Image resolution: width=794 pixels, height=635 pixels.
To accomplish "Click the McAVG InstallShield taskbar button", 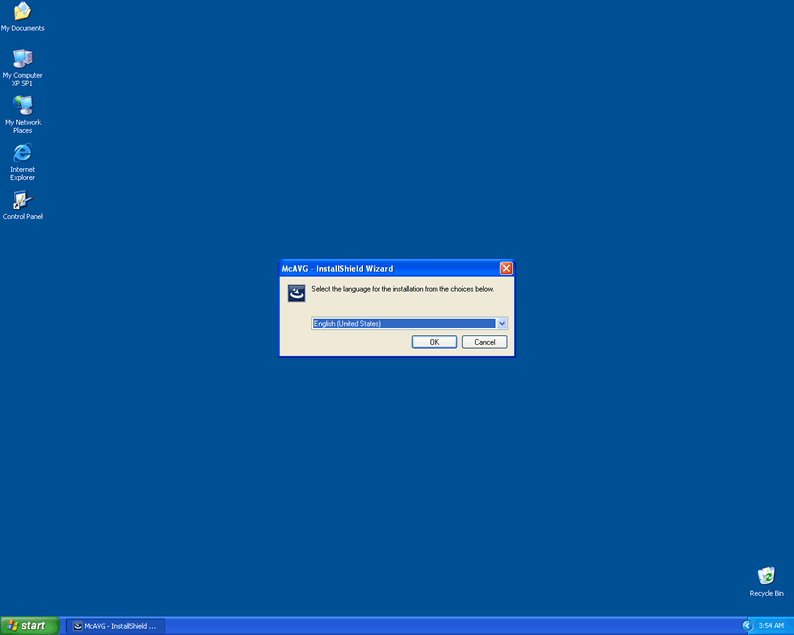I will [x=116, y=625].
